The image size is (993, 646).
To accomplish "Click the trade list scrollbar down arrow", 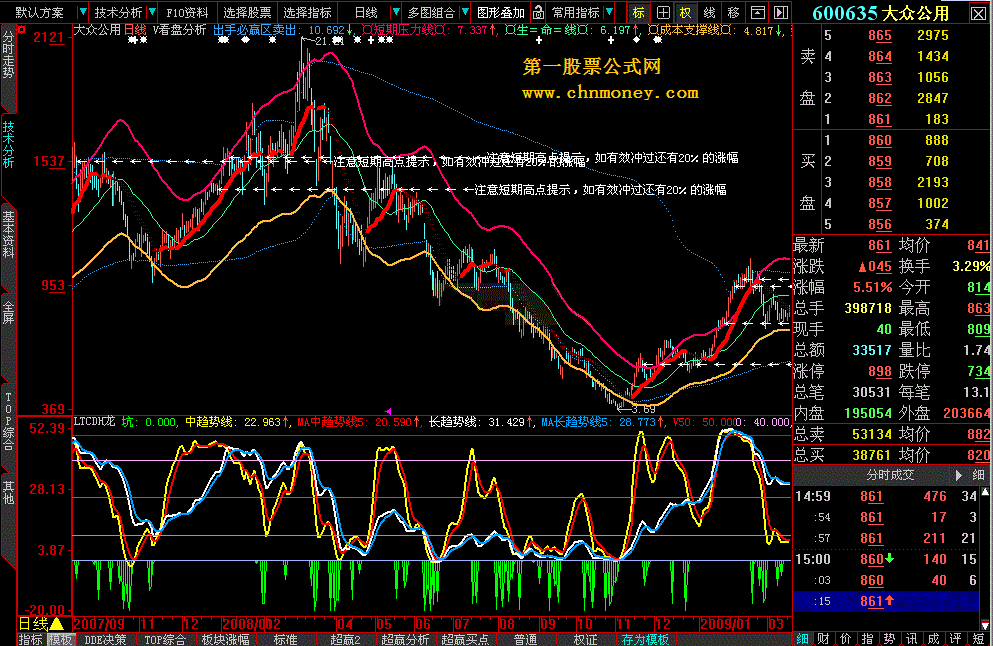I will click(985, 625).
